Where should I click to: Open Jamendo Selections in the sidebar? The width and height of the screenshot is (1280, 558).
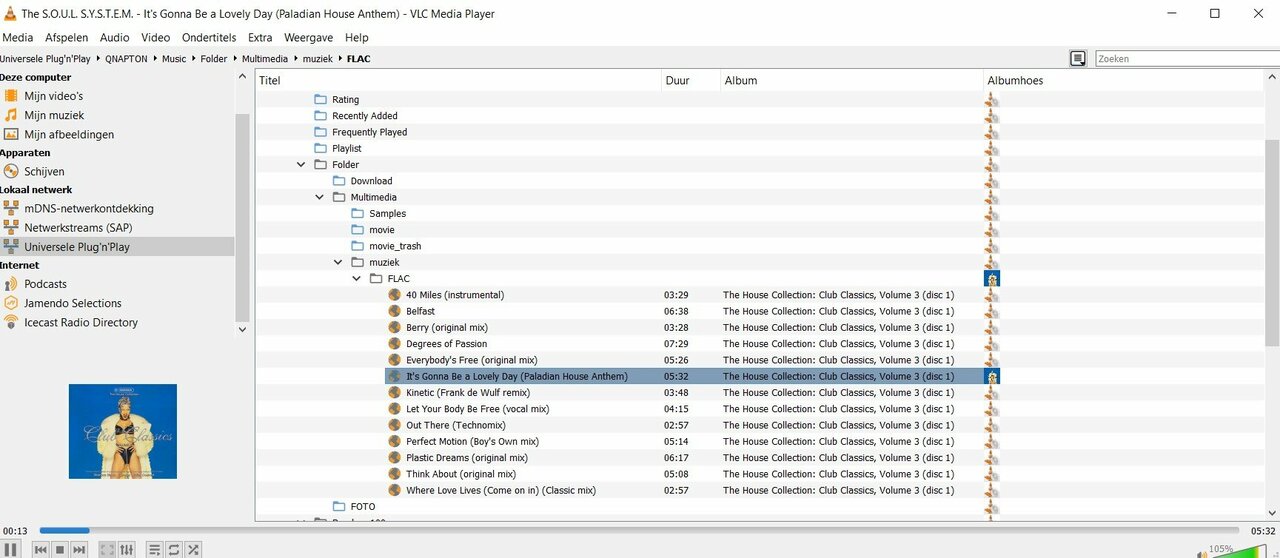point(73,303)
